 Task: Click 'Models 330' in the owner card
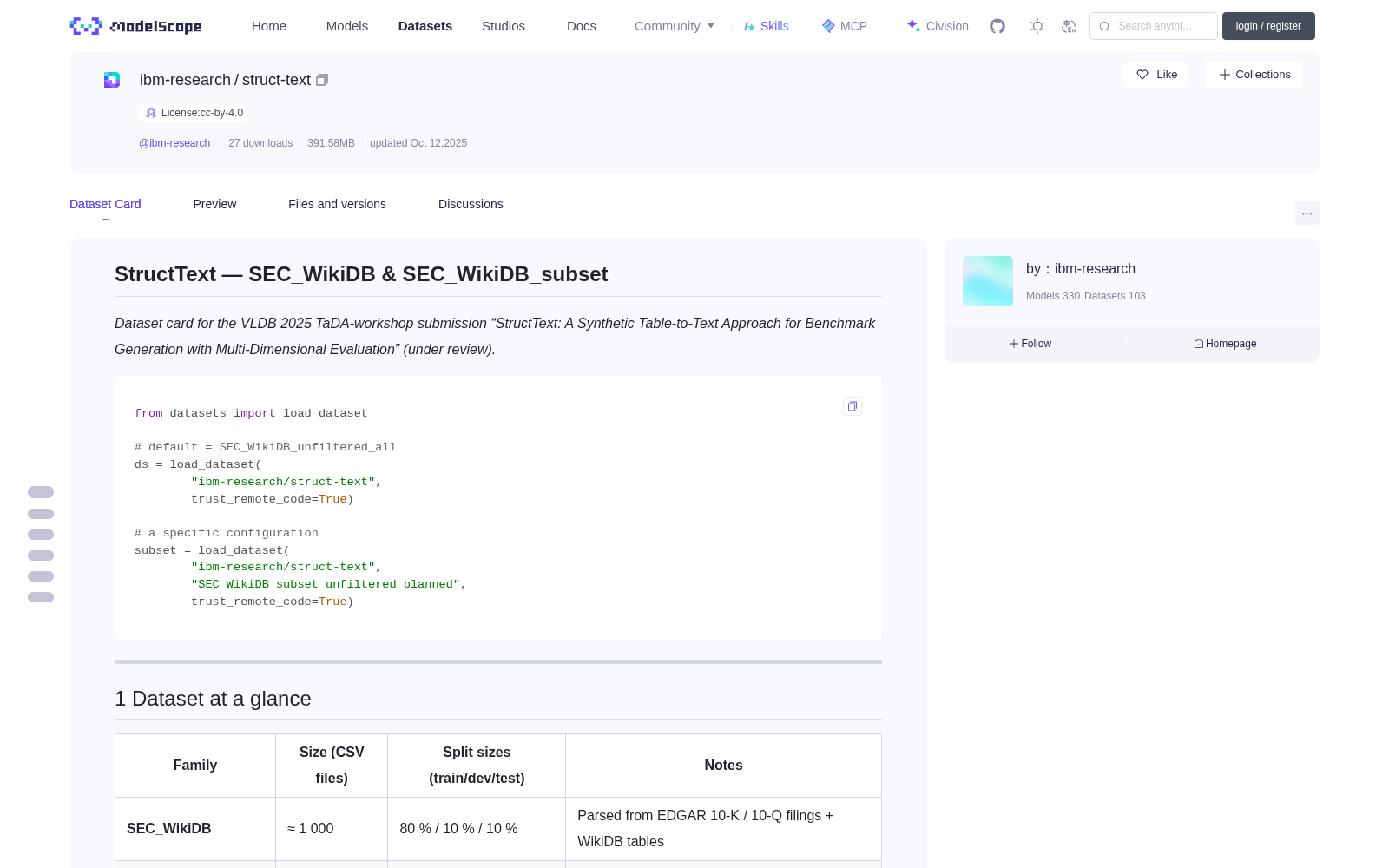pos(1053,296)
